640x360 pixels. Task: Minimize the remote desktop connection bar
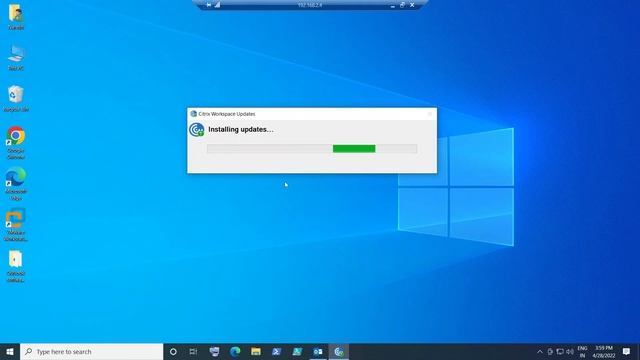point(392,5)
